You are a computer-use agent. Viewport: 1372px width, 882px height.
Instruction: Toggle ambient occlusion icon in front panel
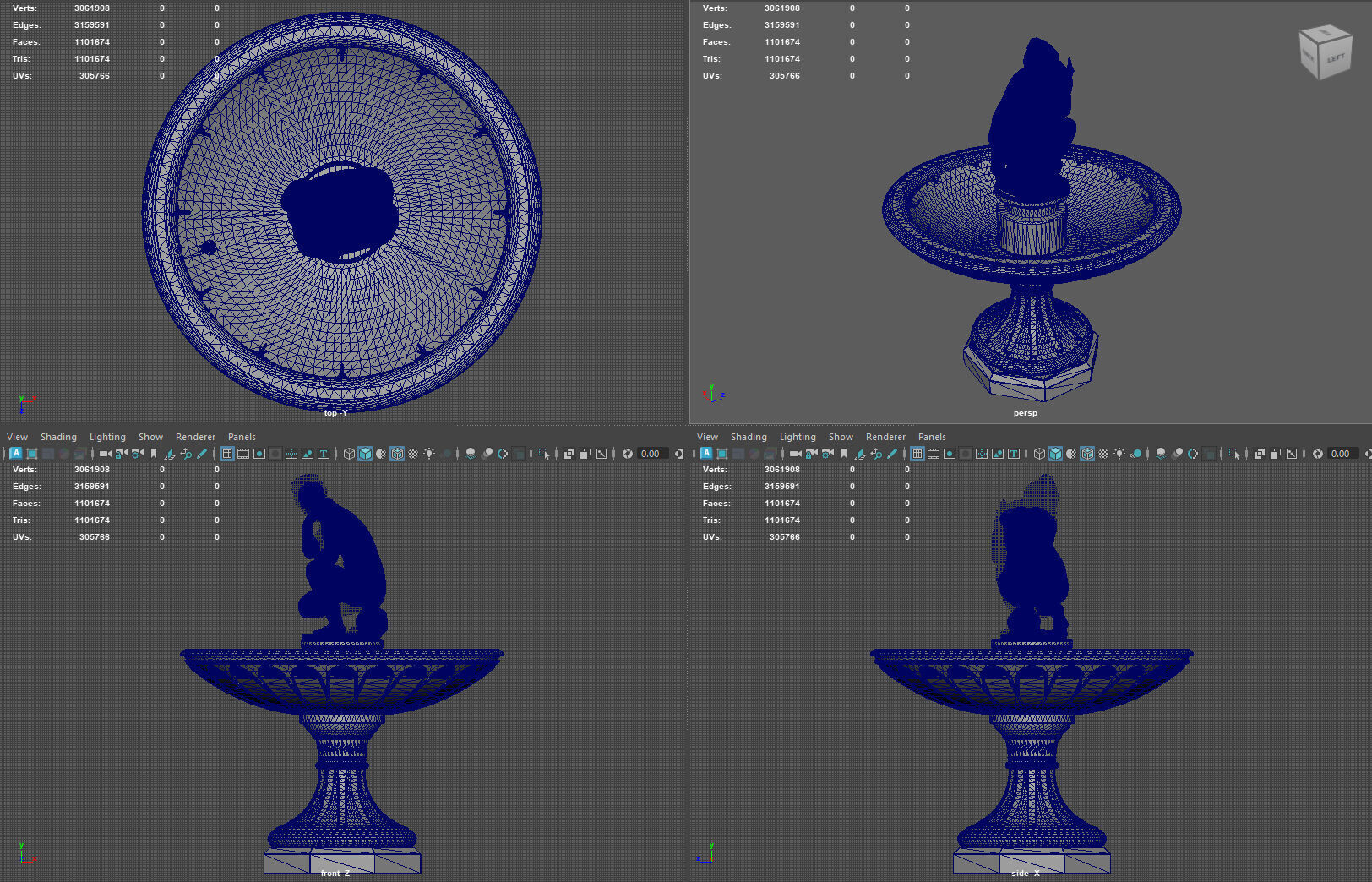point(470,454)
